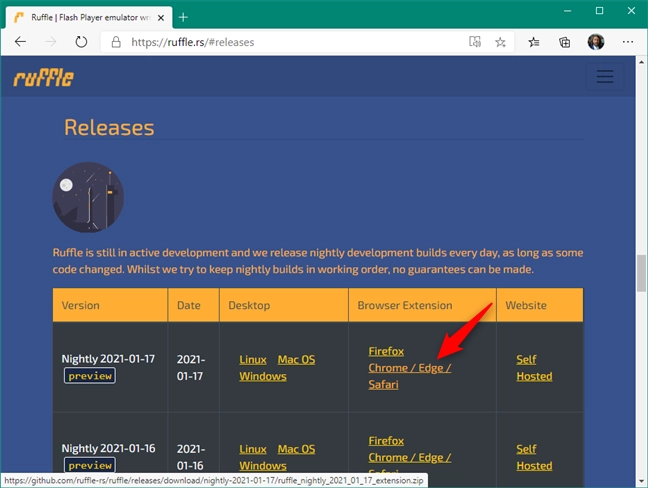Image resolution: width=648 pixels, height=488 pixels.
Task: Expand the hamburger navigation menu
Action: pyautogui.click(x=605, y=76)
